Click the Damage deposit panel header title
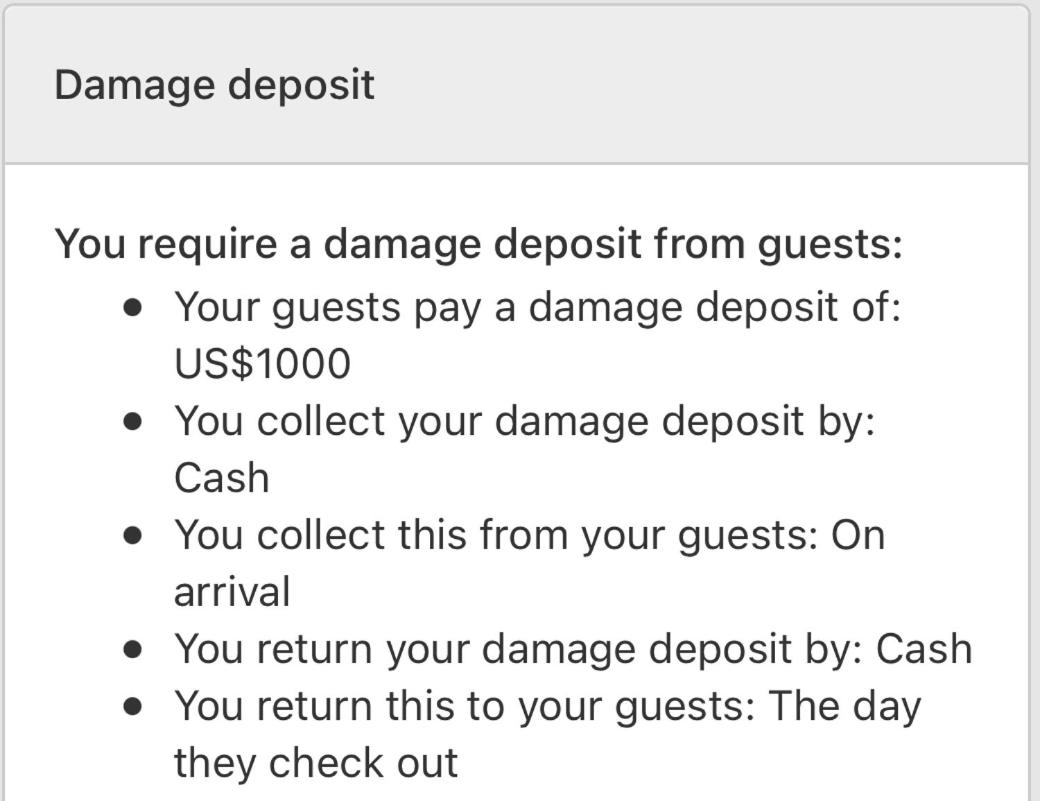The image size is (1040, 801). [x=214, y=86]
